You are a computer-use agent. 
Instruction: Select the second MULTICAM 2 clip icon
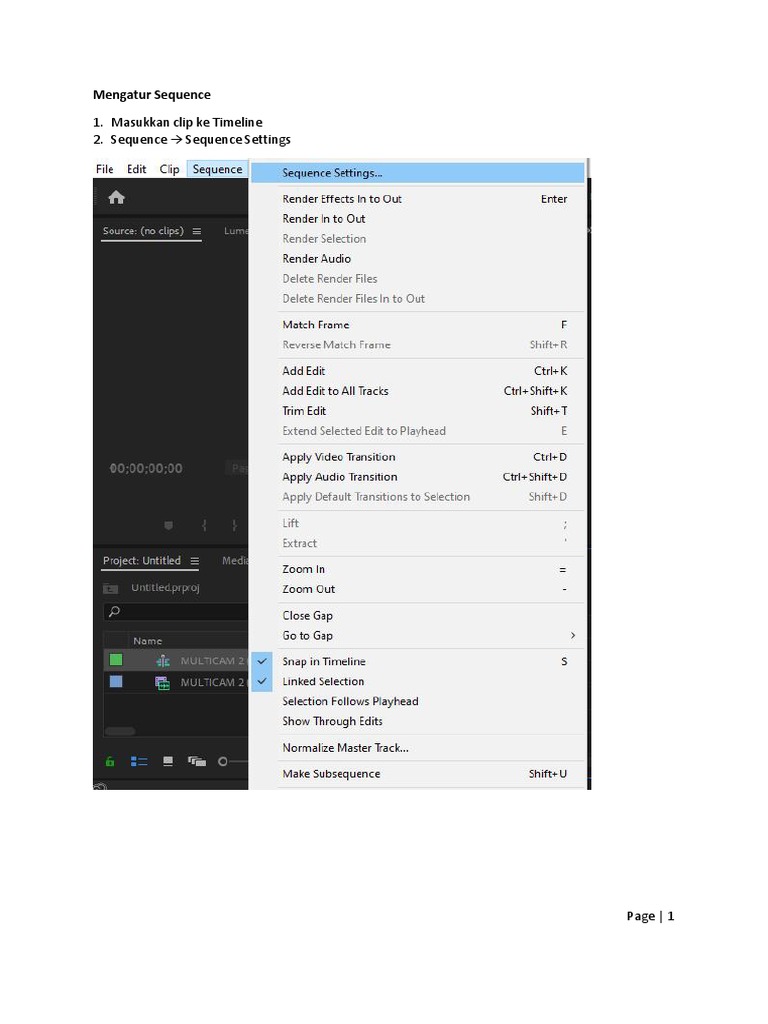[163, 682]
